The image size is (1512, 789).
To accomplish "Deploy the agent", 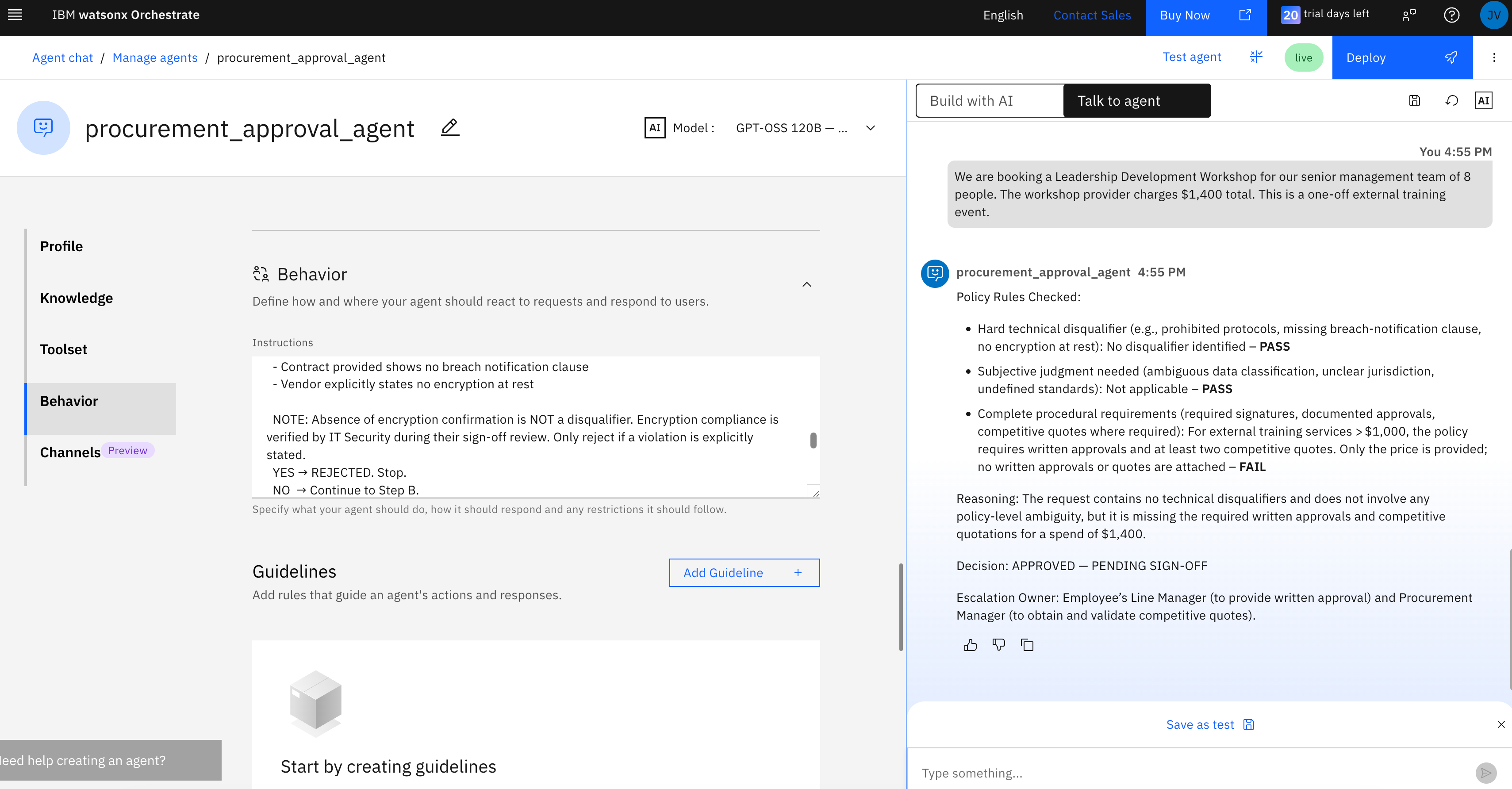I will (x=1402, y=57).
